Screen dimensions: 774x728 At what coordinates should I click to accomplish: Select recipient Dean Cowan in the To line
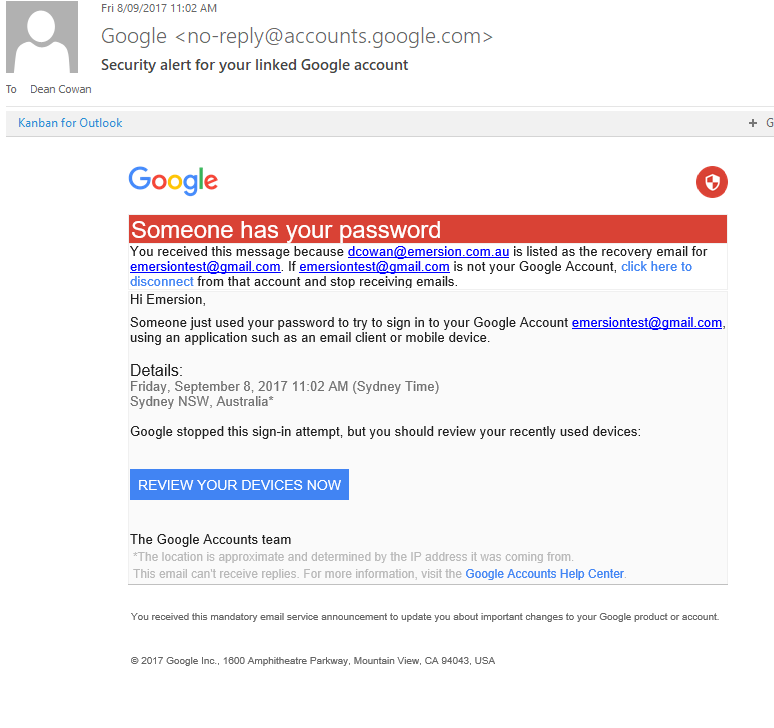[x=60, y=89]
